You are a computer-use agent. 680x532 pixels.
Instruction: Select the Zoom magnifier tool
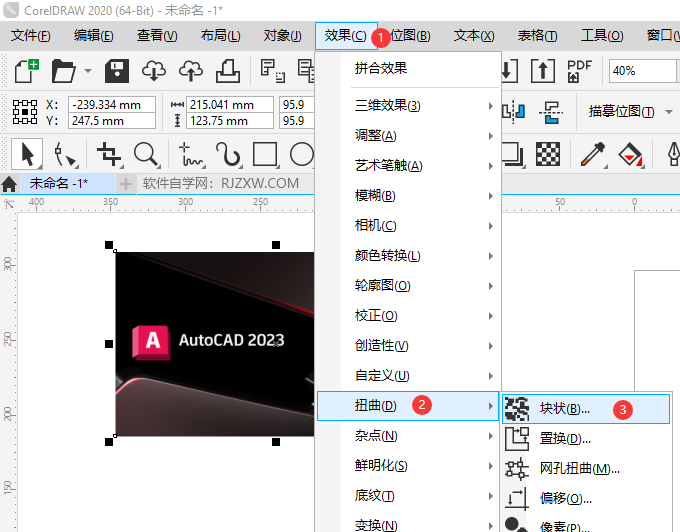click(x=146, y=154)
